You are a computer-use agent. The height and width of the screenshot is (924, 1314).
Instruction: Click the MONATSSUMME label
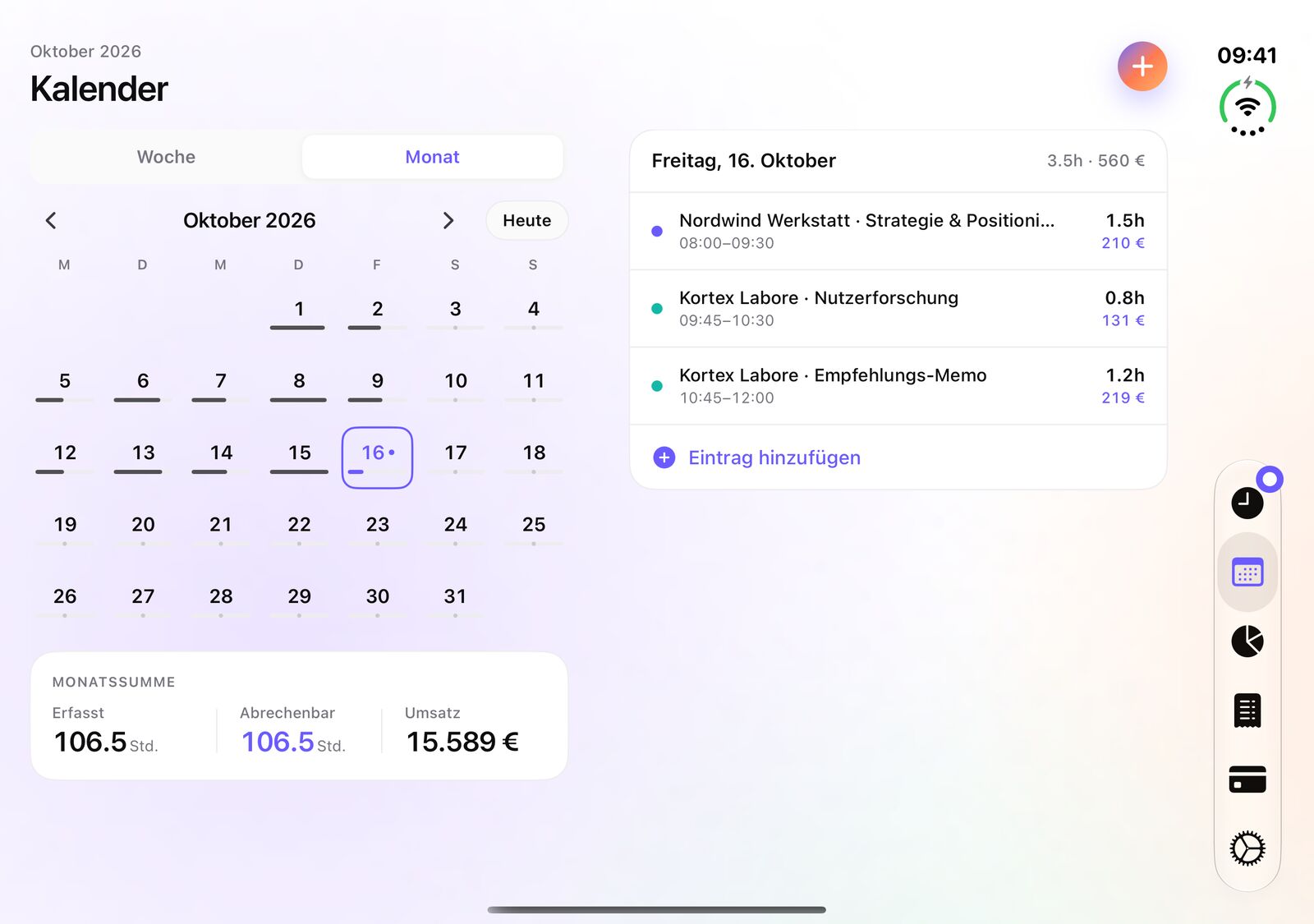pos(113,682)
